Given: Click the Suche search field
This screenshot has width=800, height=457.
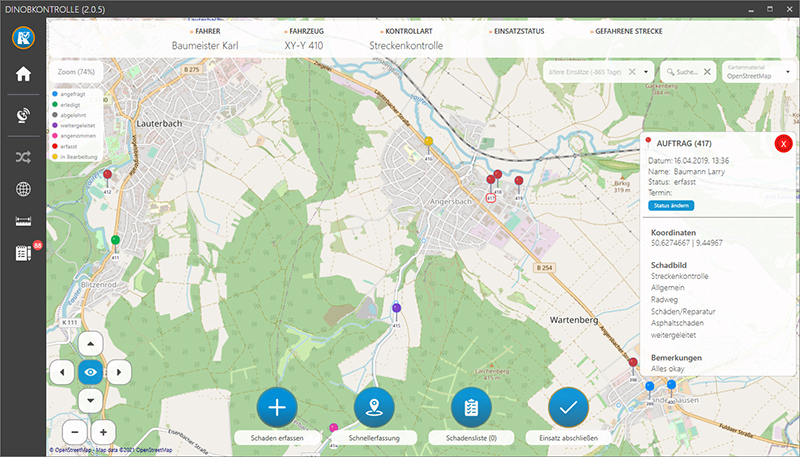Looking at the screenshot, I should 690,72.
